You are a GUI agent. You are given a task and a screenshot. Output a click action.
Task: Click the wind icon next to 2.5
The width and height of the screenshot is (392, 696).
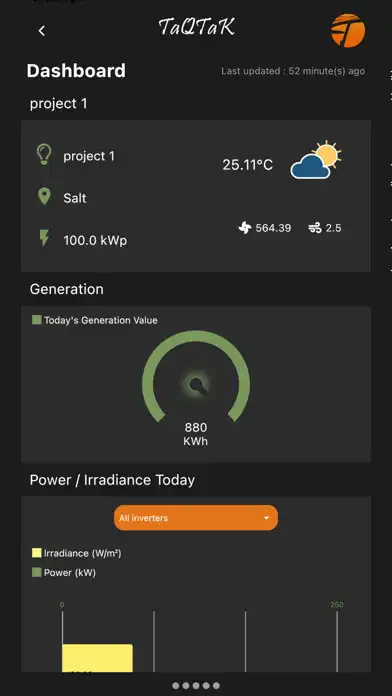point(315,229)
